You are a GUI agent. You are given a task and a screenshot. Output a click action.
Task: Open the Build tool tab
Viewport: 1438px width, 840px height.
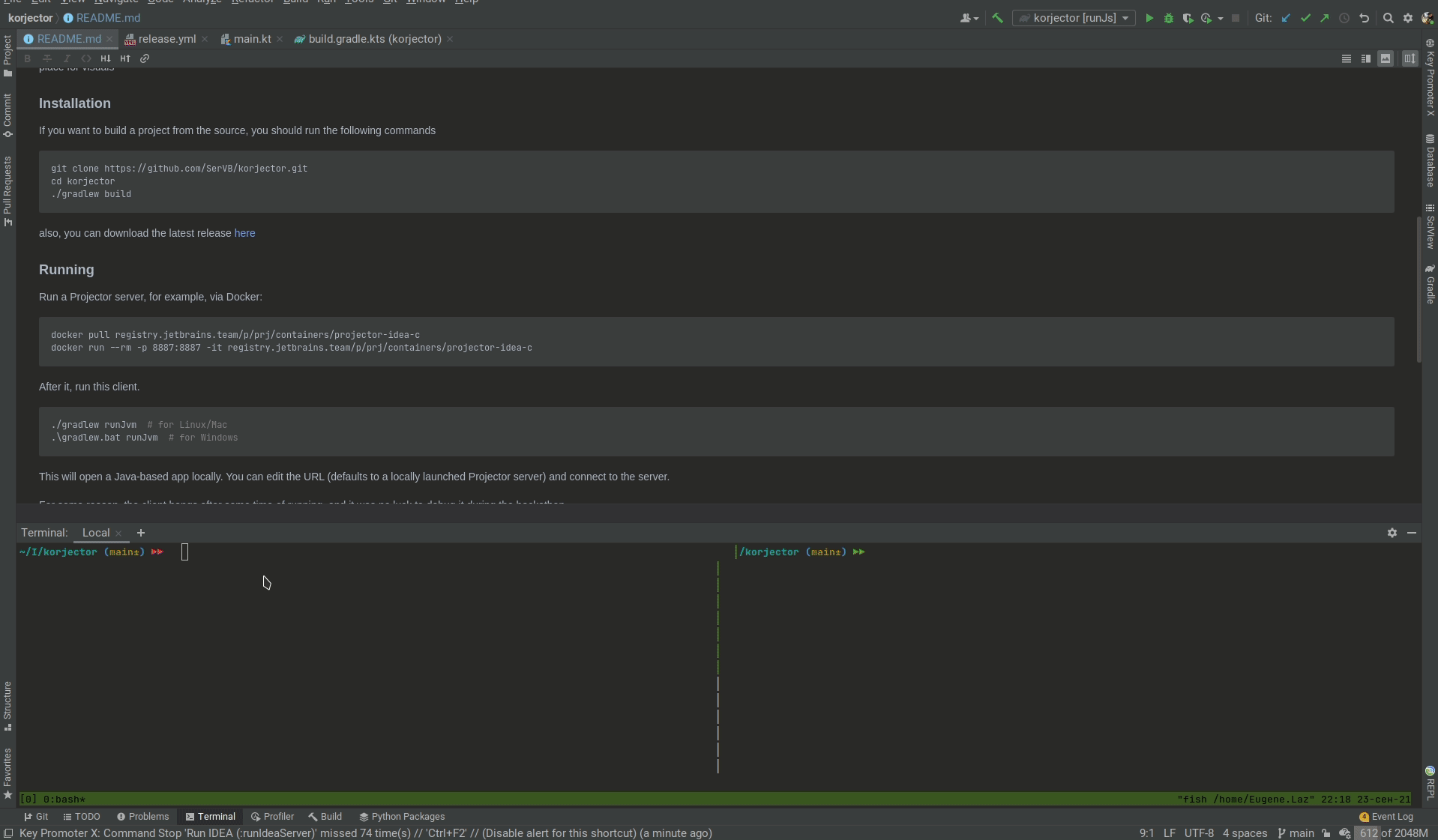(x=325, y=817)
